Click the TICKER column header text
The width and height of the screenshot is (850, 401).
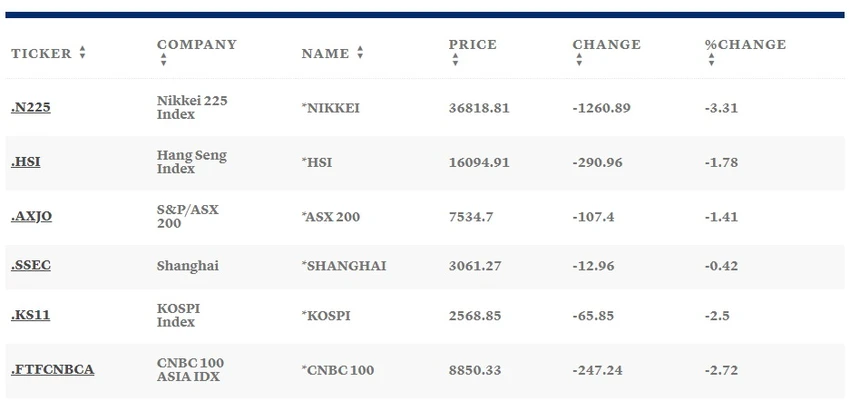click(x=41, y=53)
